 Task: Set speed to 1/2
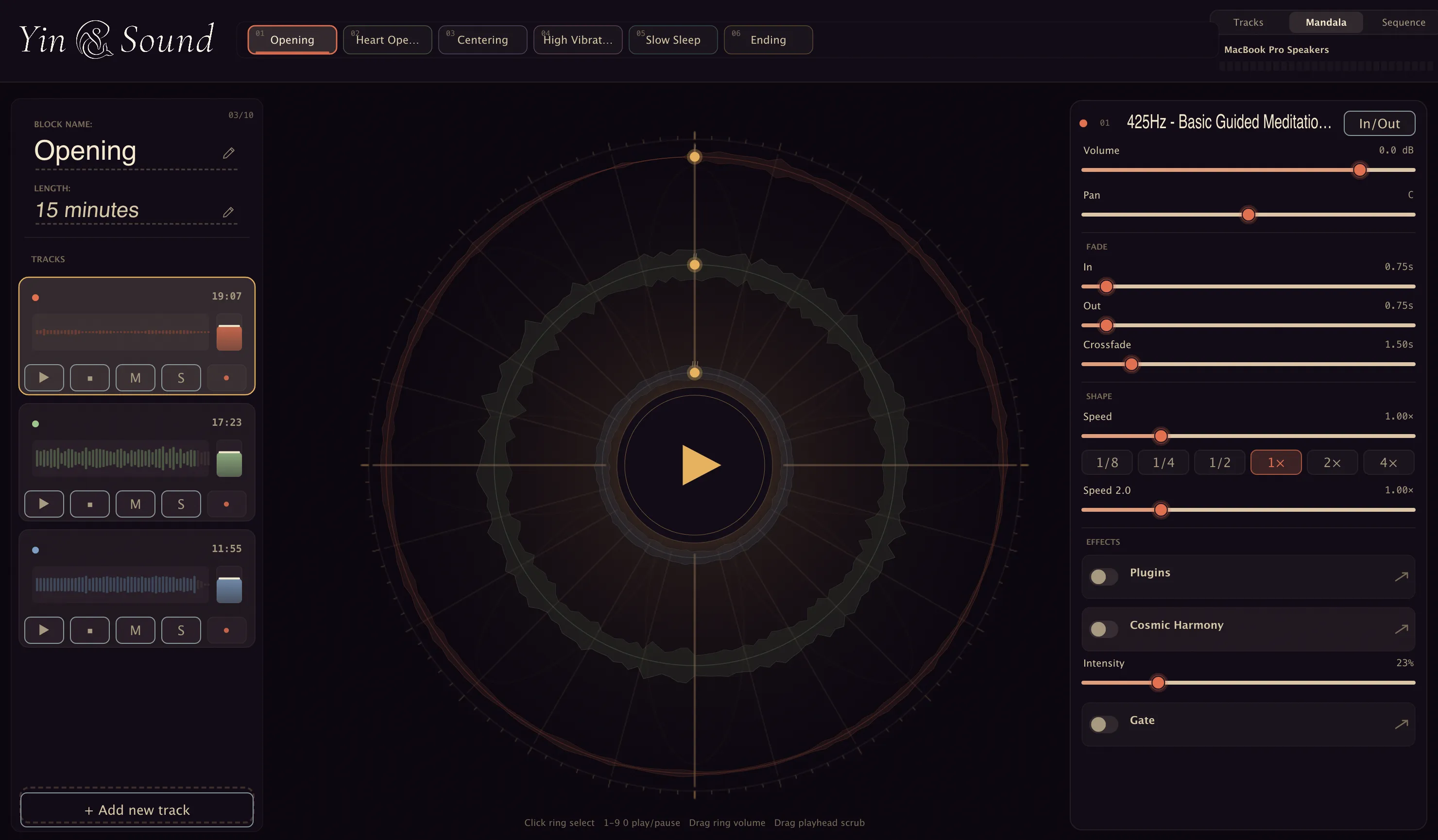point(1220,462)
